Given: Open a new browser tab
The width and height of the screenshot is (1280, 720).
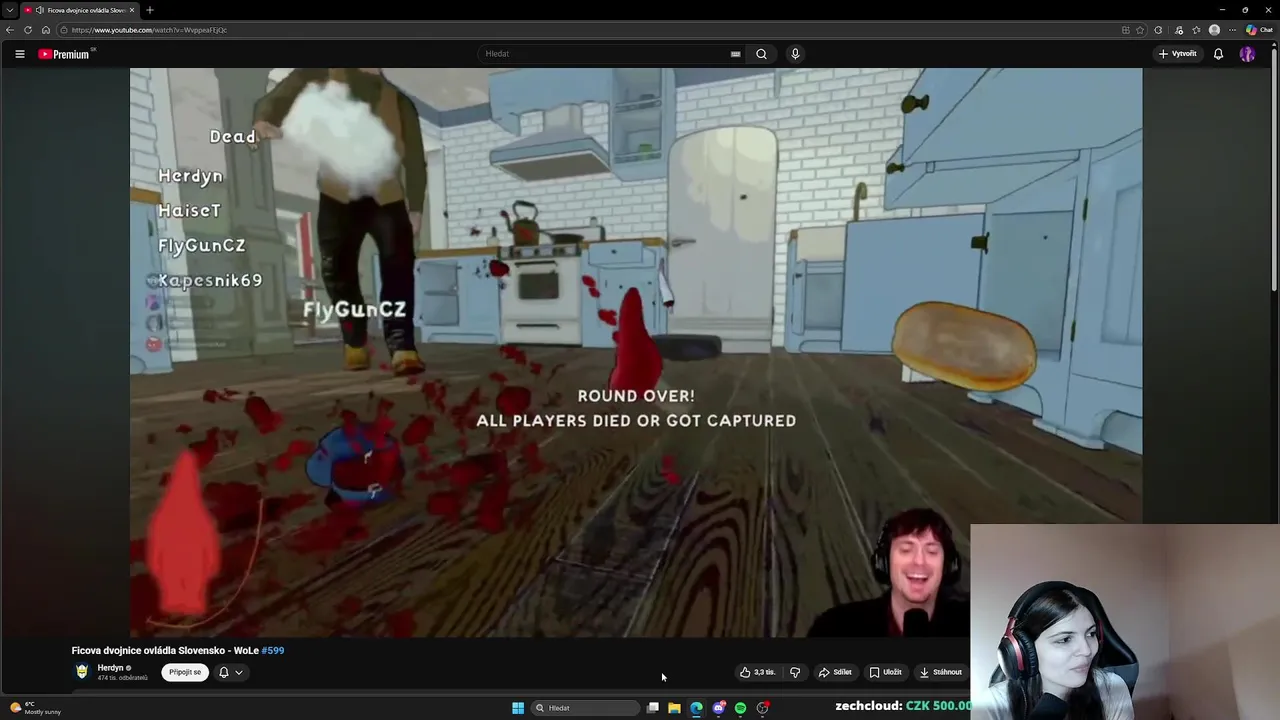Looking at the screenshot, I should [150, 10].
